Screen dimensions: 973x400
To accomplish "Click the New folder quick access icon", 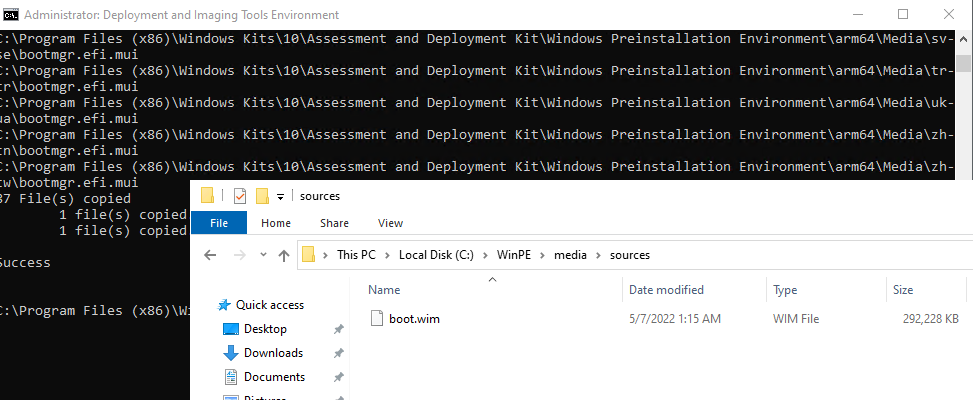I will pyautogui.click(x=262, y=196).
